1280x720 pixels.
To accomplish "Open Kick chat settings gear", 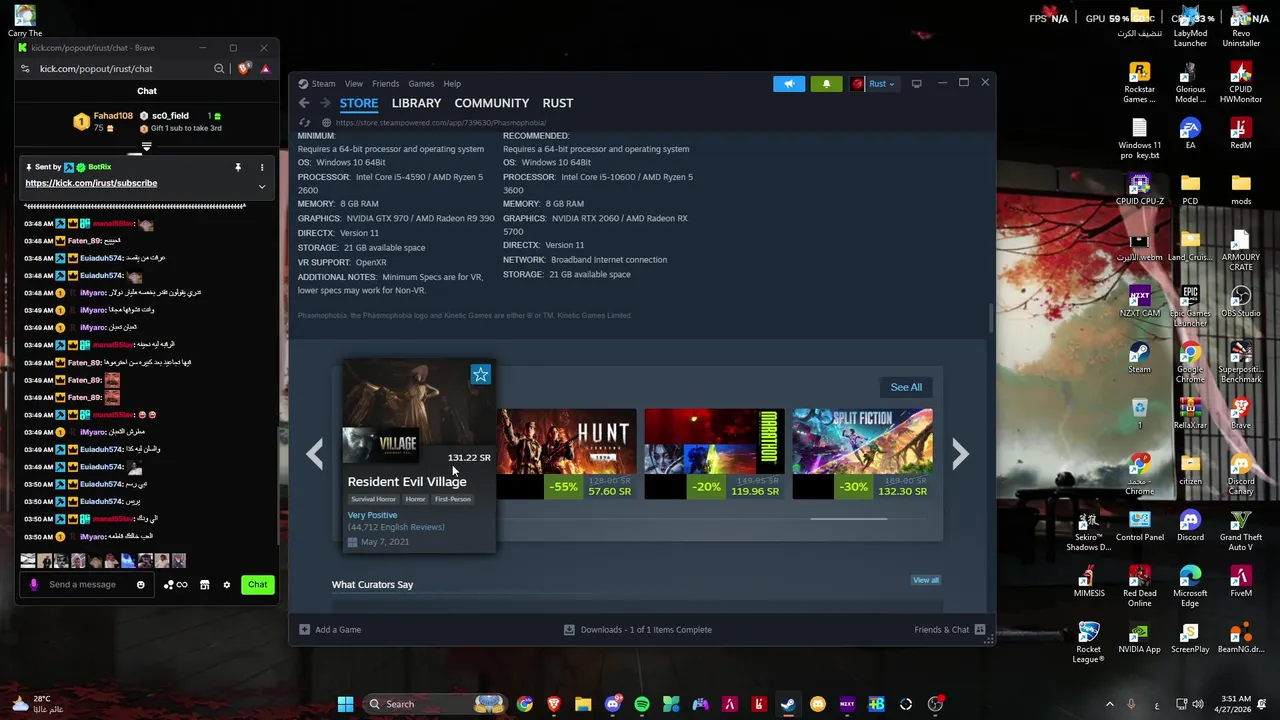I will pos(227,585).
